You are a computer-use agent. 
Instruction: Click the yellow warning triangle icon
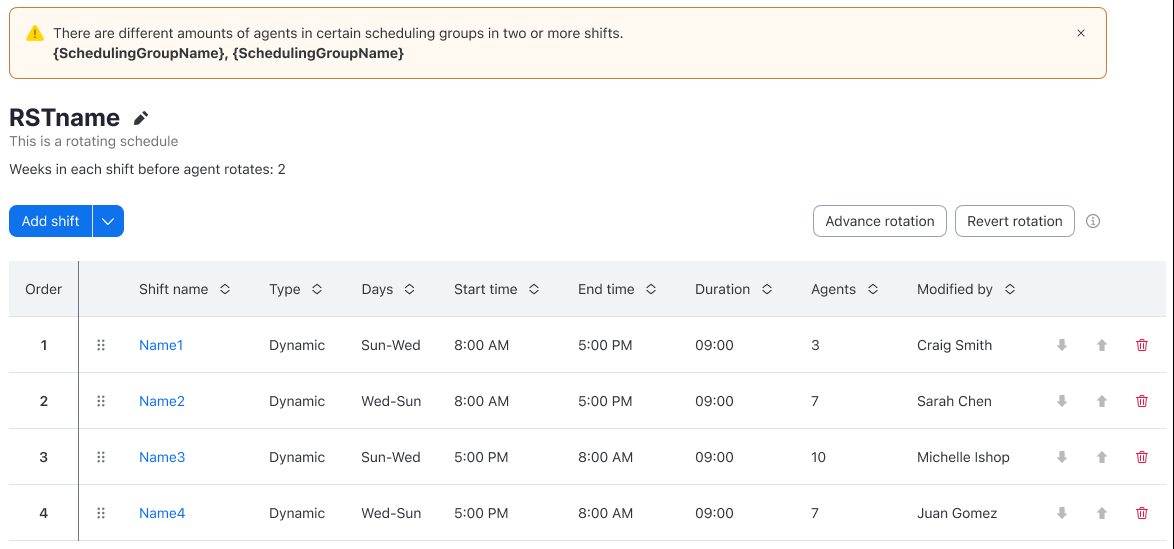click(x=34, y=34)
